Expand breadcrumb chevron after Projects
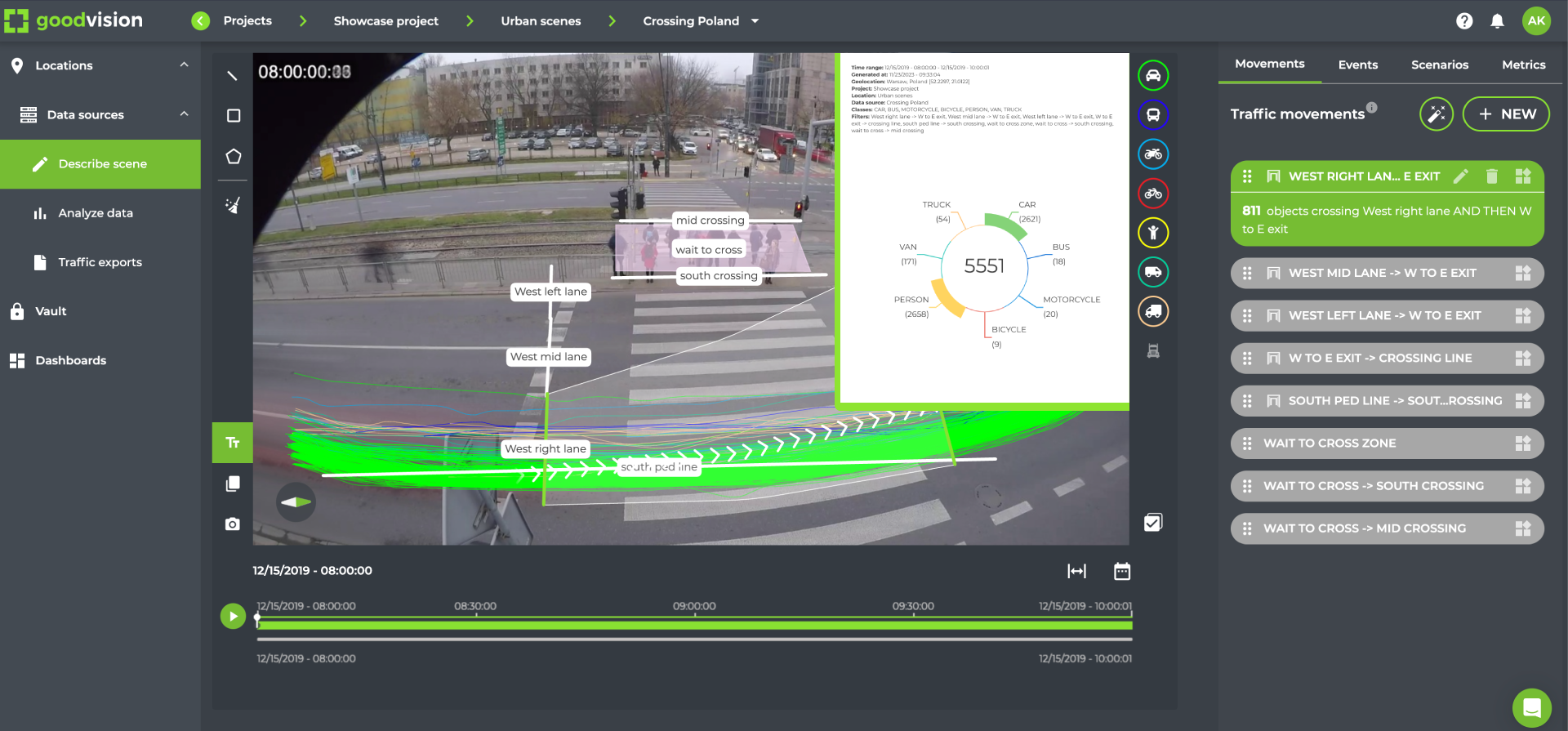This screenshot has height=731, width=1568. [303, 21]
